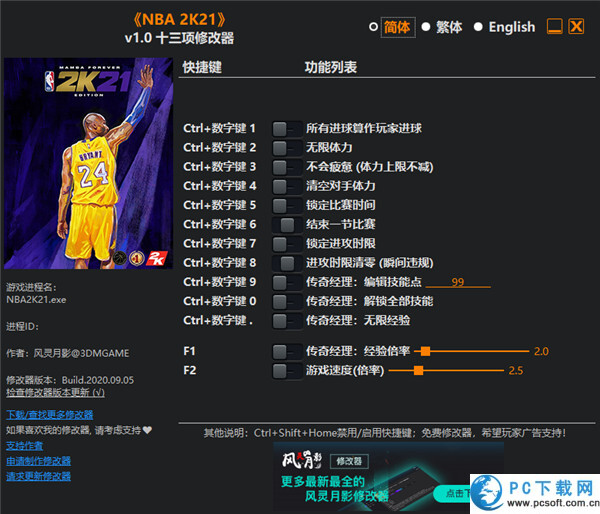Click the NBA 2K21 cover art image
Screen dimensions: 600x514
click(x=88, y=163)
